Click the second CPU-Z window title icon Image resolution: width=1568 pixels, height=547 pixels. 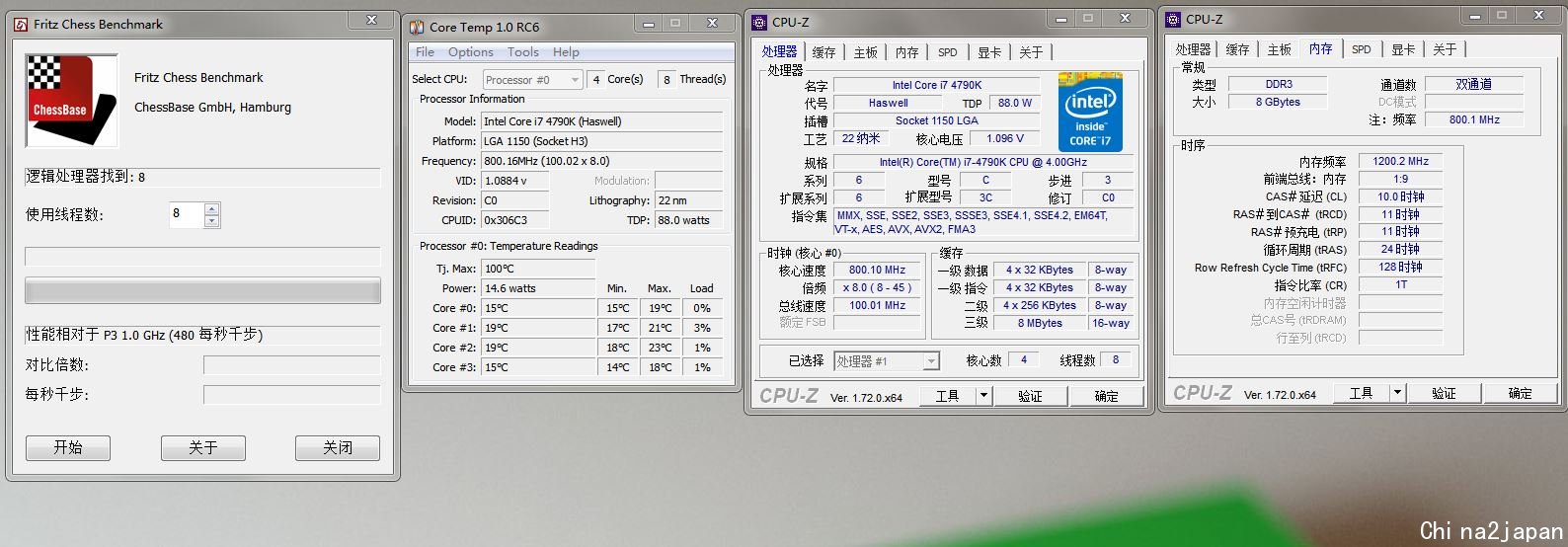pyautogui.click(x=1173, y=19)
